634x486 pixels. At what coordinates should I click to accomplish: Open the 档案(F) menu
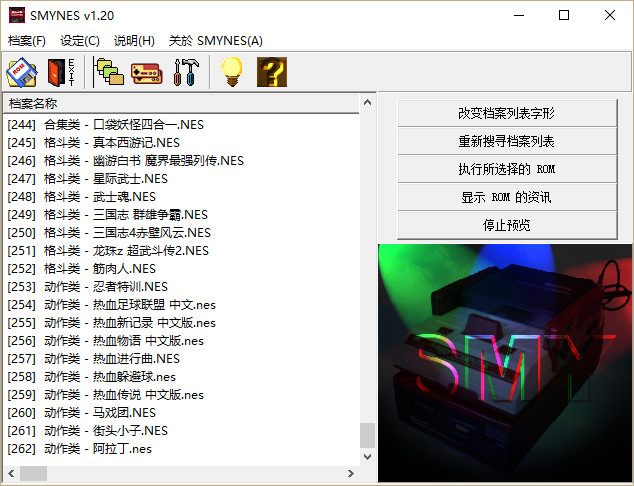click(27, 40)
